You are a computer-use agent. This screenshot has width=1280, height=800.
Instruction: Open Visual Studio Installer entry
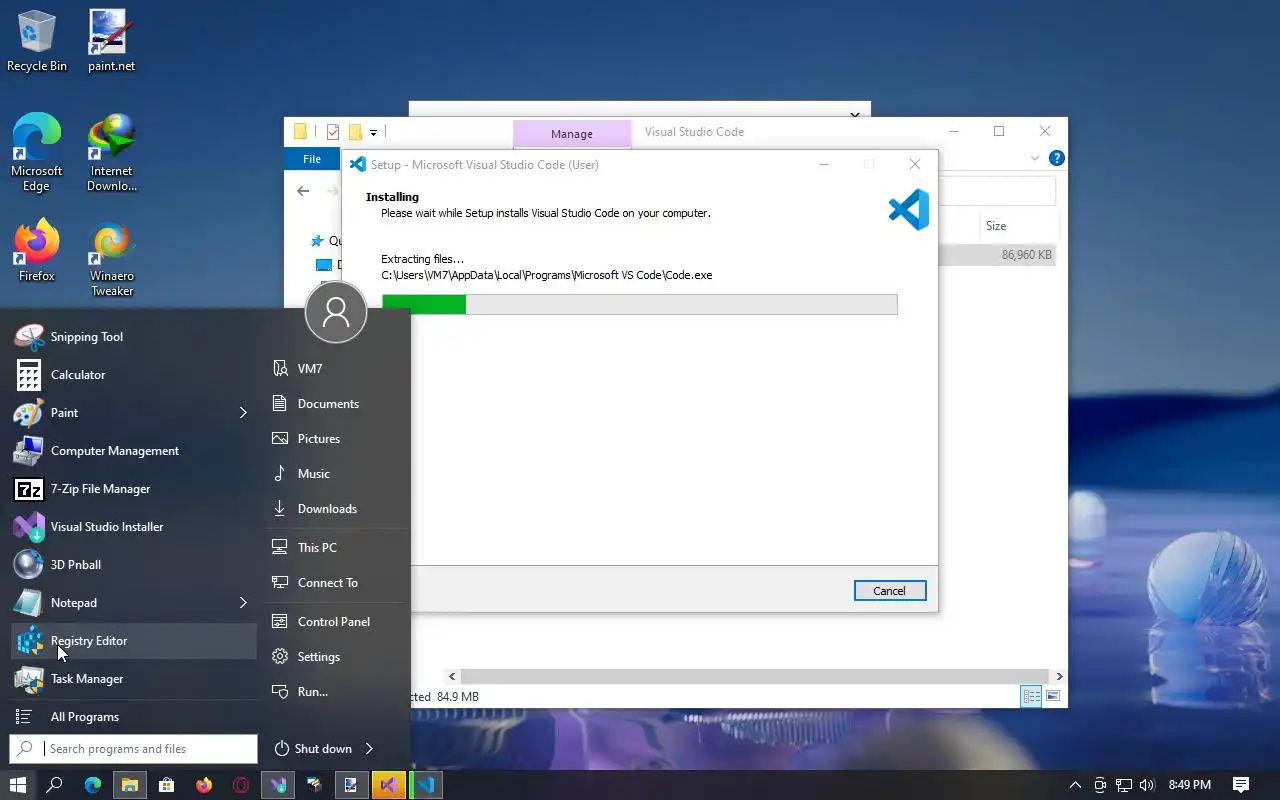pyautogui.click(x=133, y=527)
